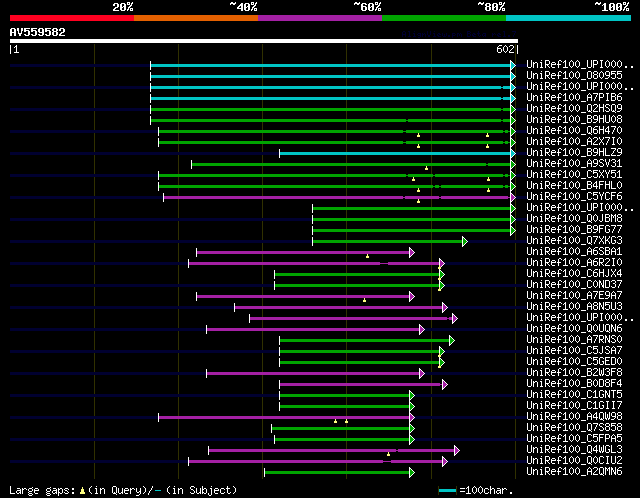
Task: Click the cyan 100char scale bar in legend
Action: [x=447, y=490]
